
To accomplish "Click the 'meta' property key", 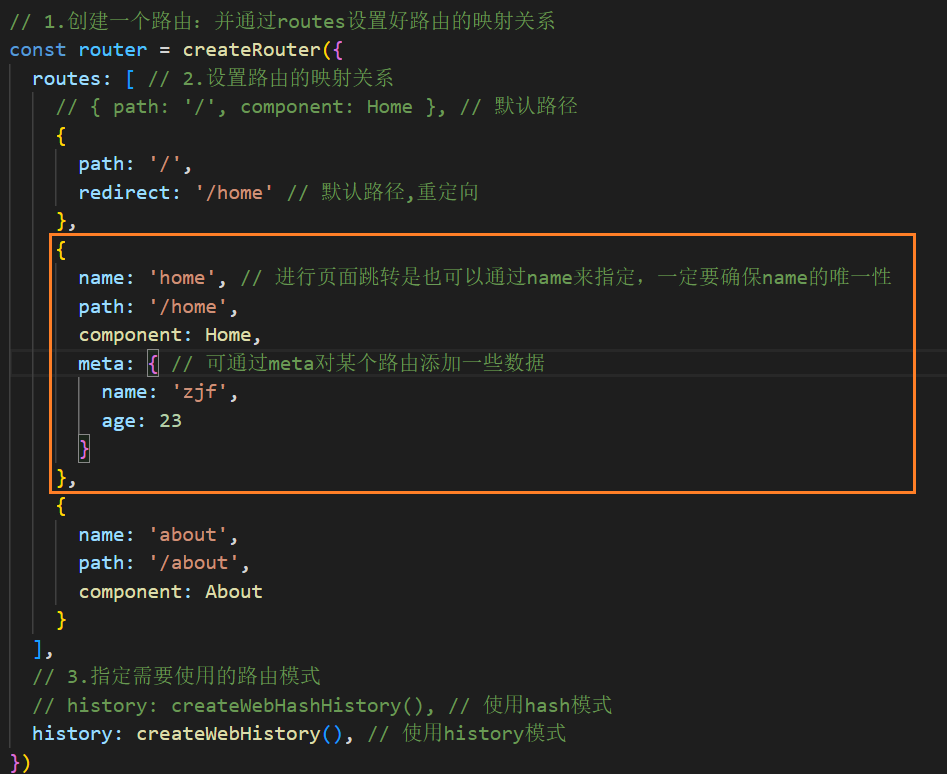I will tap(101, 363).
